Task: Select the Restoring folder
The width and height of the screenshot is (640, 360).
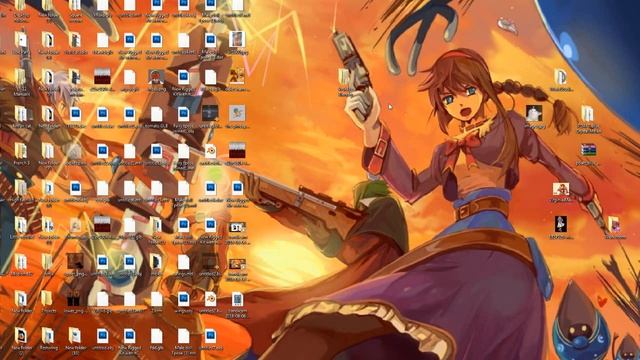Action: pos(48,336)
